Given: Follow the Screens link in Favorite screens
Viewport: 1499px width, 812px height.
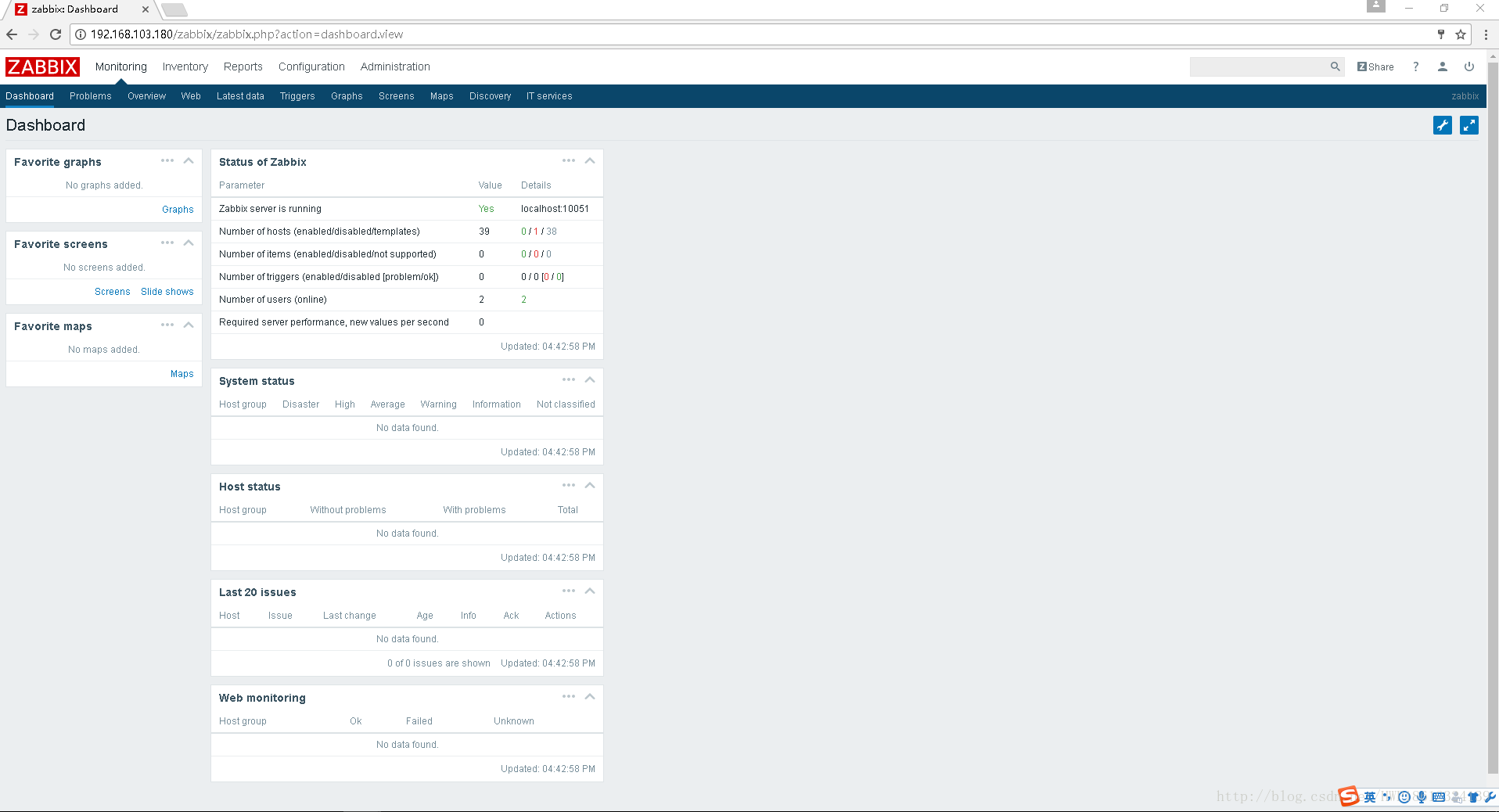Looking at the screenshot, I should pyautogui.click(x=113, y=292).
